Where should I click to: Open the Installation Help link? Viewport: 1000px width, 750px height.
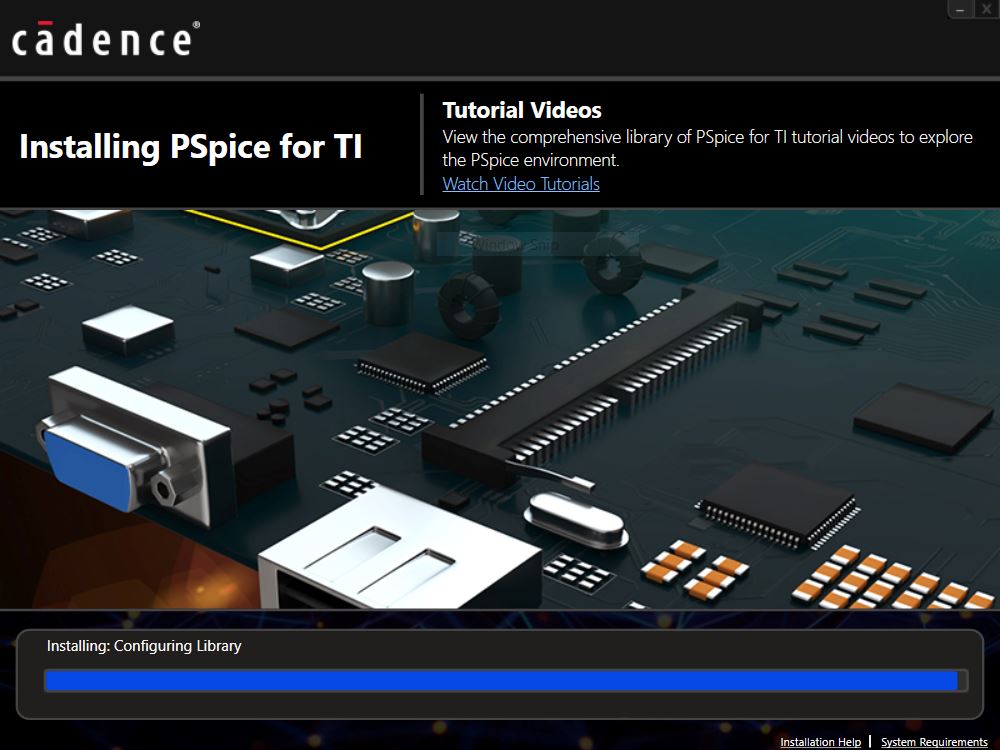pos(820,742)
